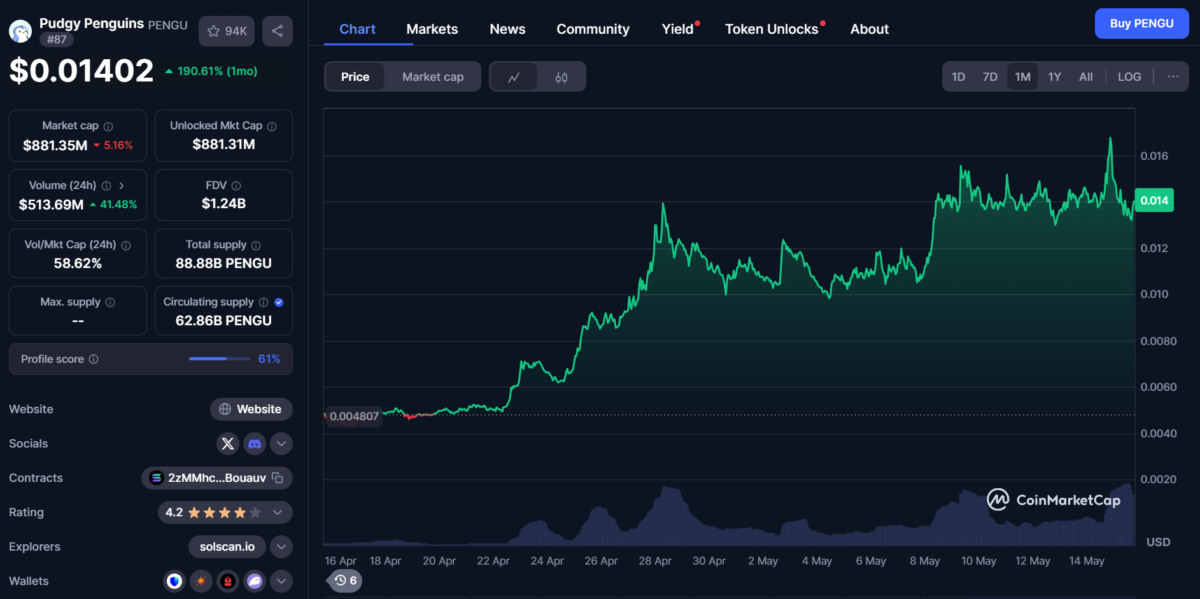This screenshot has height=599, width=1200.
Task: Click the Circulating supply info icon
Action: point(263,302)
